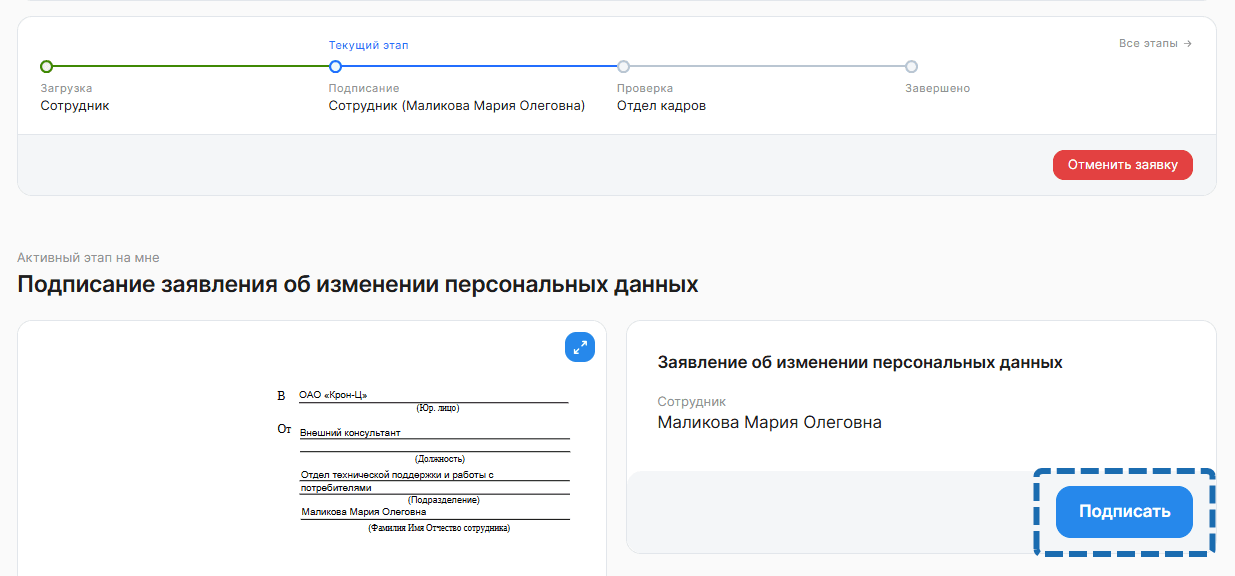Select the Завершено stage marker
The height and width of the screenshot is (576, 1235).
(911, 67)
